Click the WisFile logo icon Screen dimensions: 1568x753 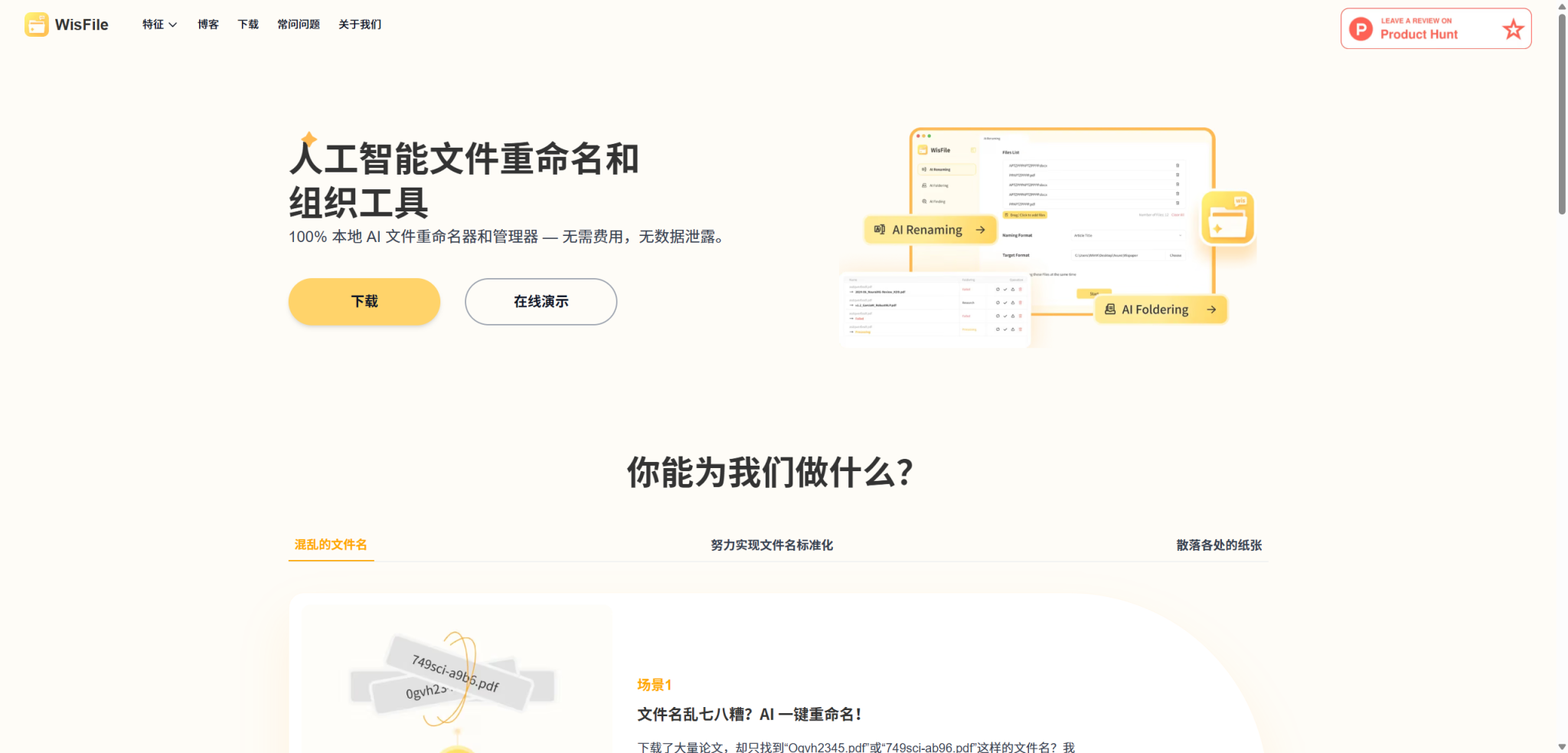coord(36,25)
